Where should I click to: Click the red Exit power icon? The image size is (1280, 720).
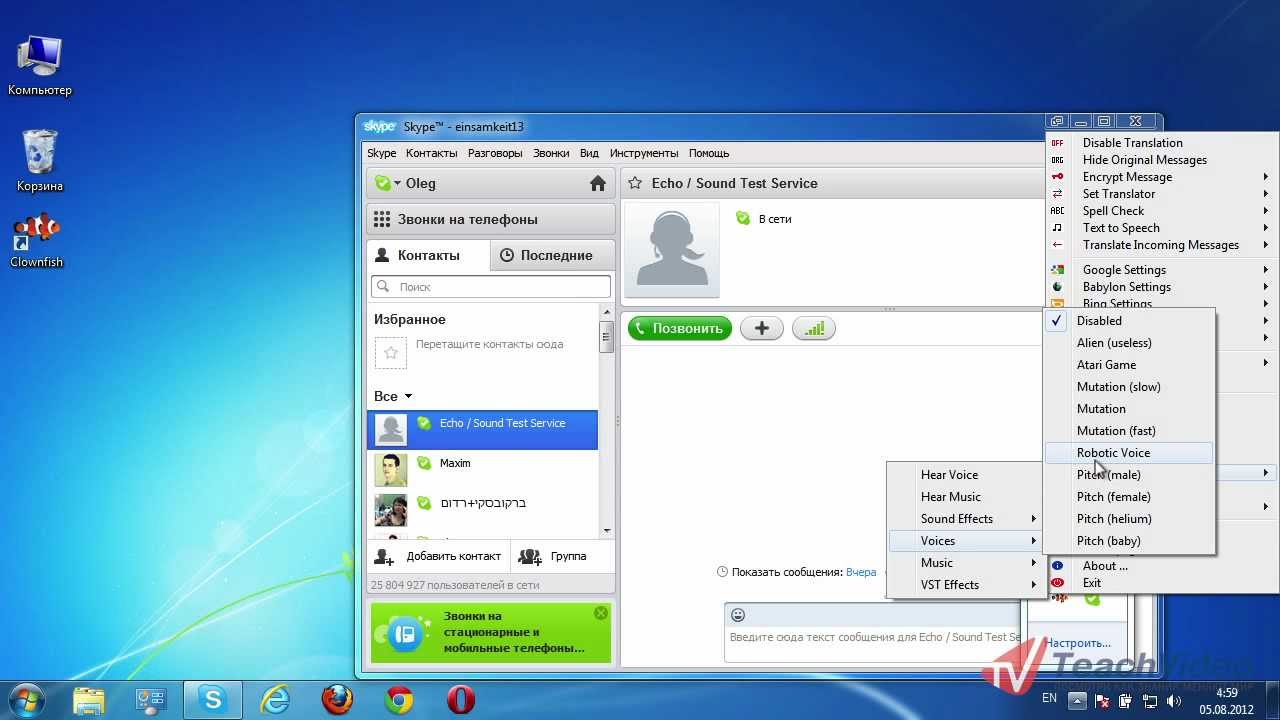coord(1057,583)
